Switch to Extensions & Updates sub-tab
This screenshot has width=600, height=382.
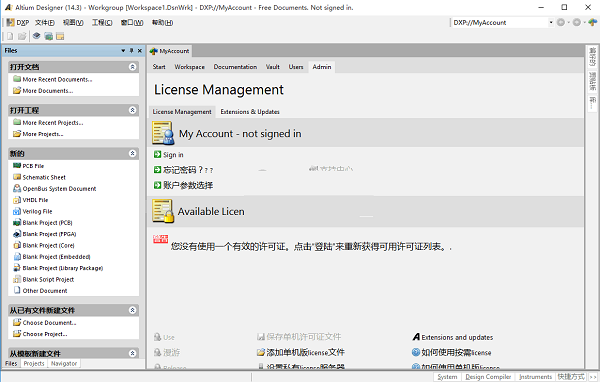(x=250, y=112)
